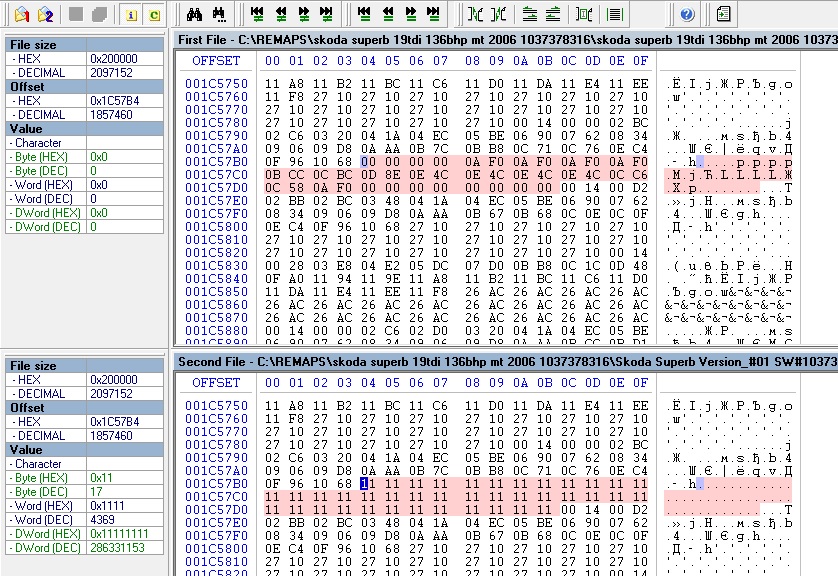Click the ASCII column text in row 001C57C0, First File
Image resolution: width=838 pixels, height=576 pixels.
728,175
